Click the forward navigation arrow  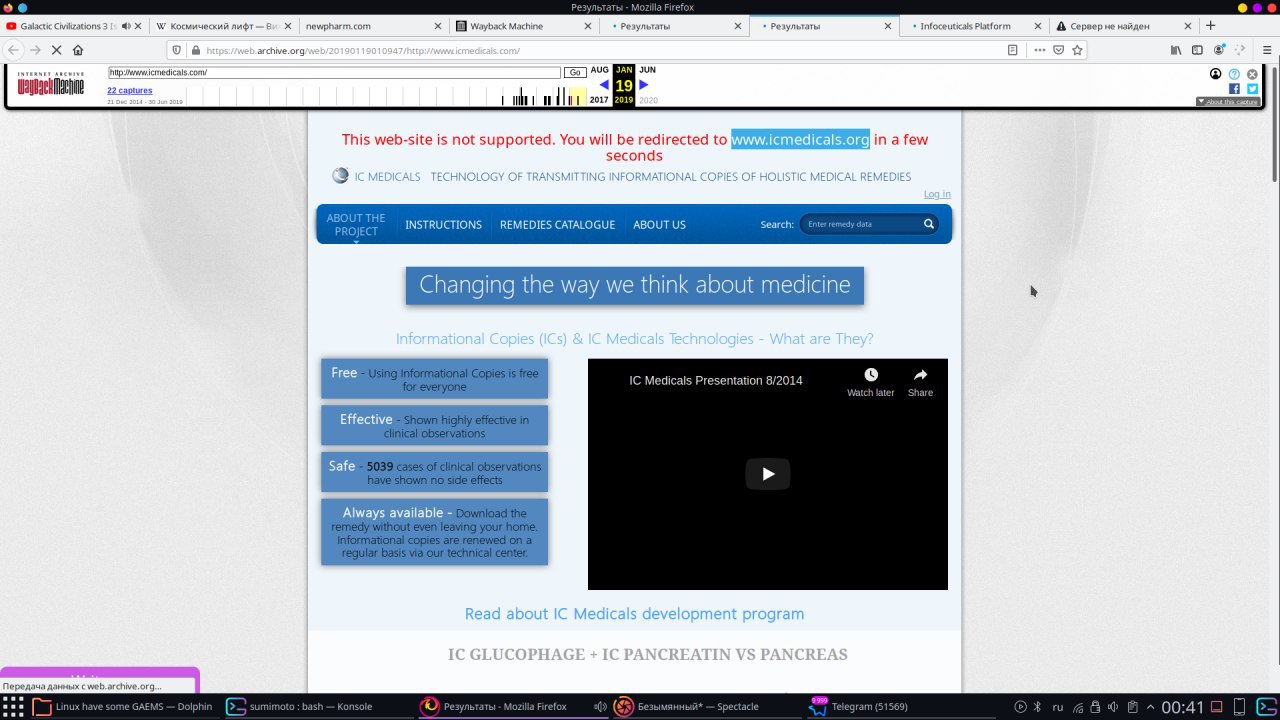tap(35, 50)
